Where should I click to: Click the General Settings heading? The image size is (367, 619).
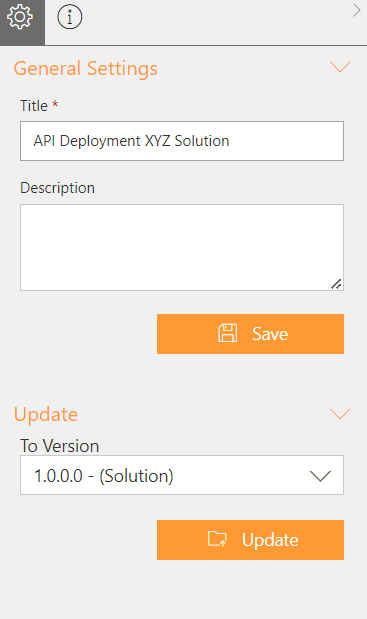click(x=86, y=69)
